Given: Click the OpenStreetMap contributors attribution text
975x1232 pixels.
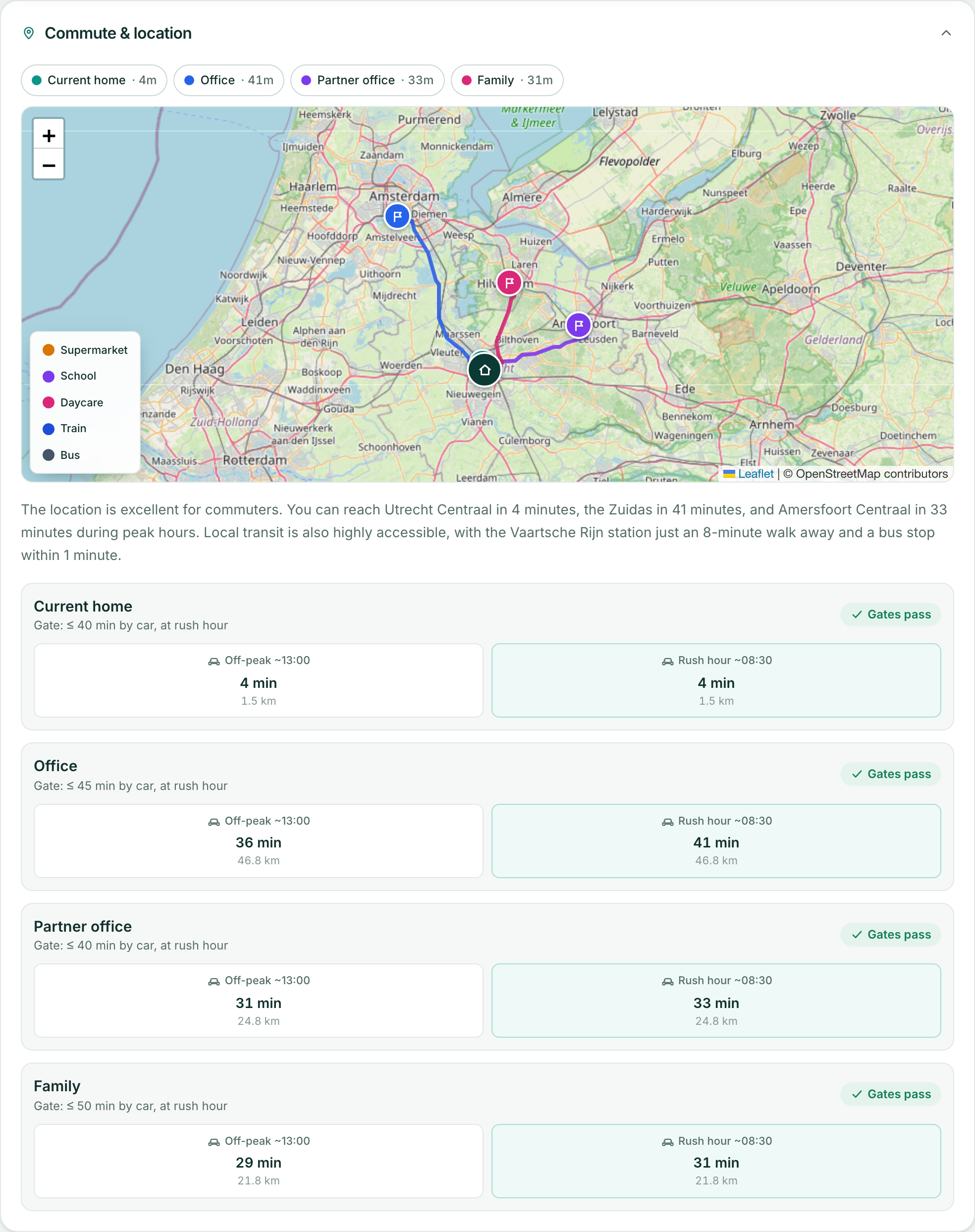Looking at the screenshot, I should [x=866, y=474].
